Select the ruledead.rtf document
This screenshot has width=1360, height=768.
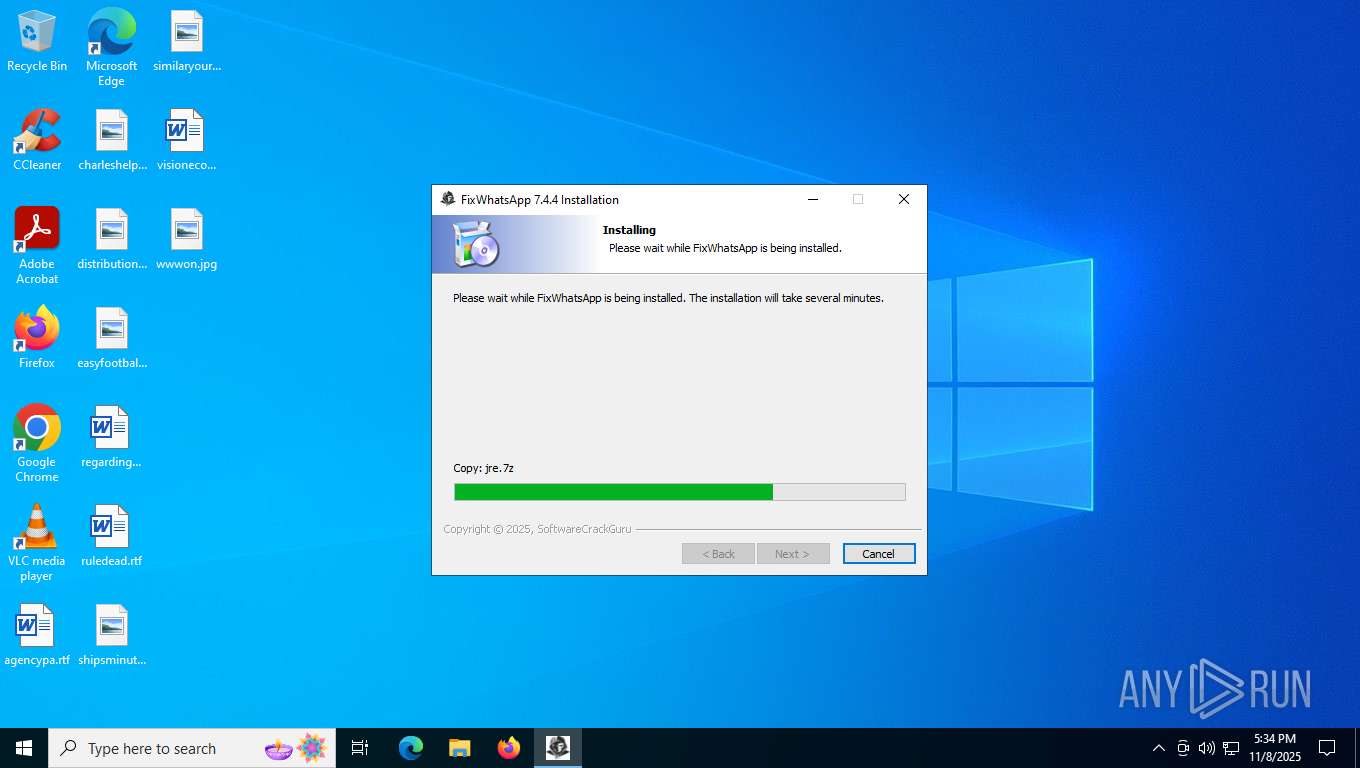111,536
